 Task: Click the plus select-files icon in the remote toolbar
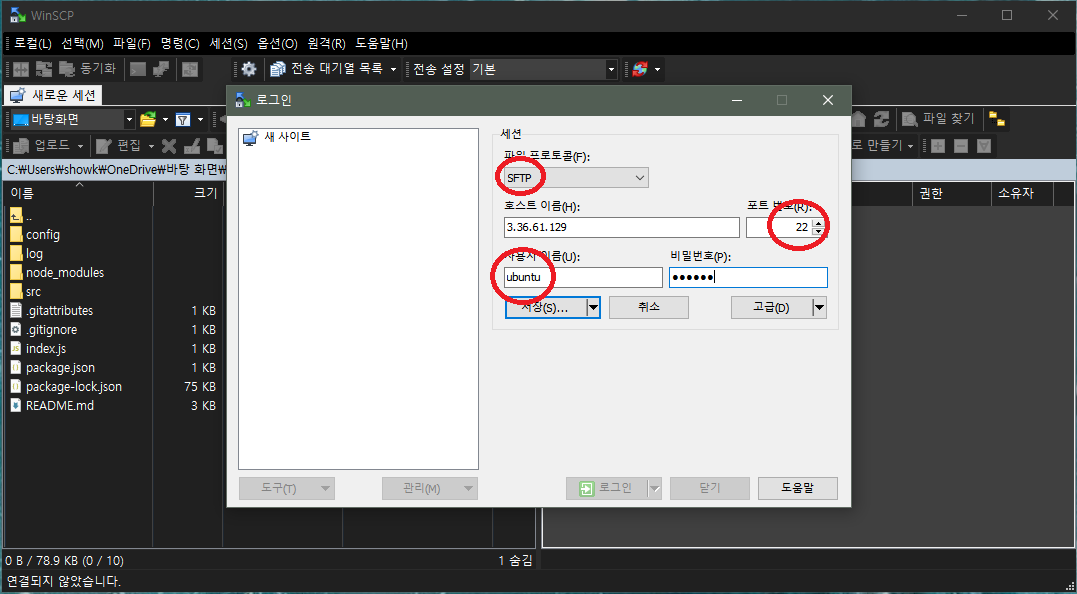pos(938,146)
